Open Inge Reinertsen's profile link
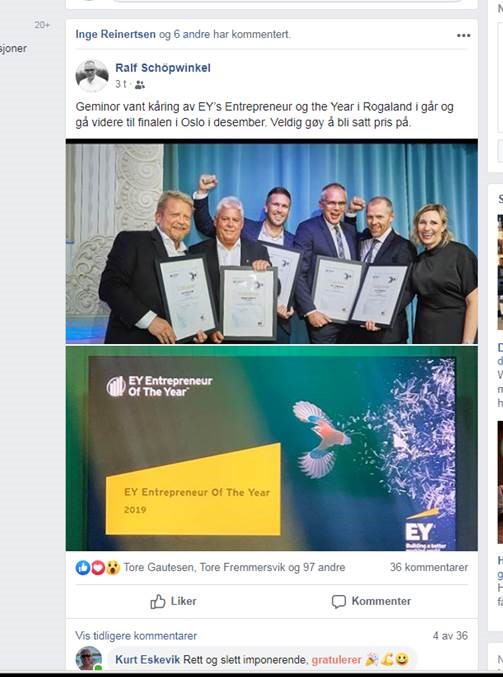The height and width of the screenshot is (677, 503). coord(115,35)
